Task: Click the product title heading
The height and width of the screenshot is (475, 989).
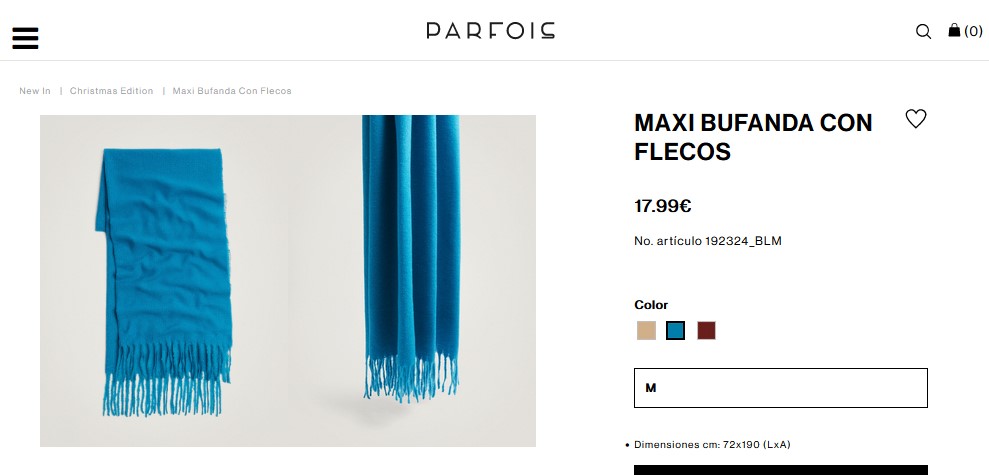Action: [x=753, y=137]
